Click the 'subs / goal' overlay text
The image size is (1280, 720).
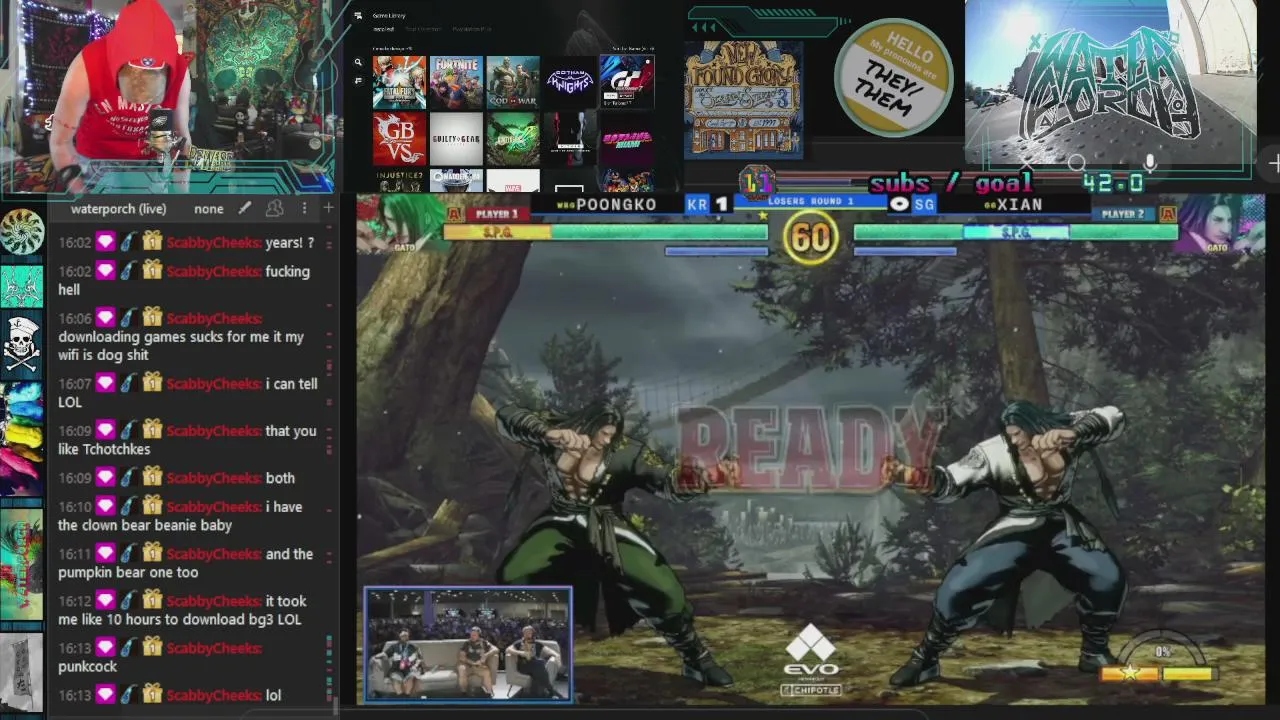pos(949,183)
